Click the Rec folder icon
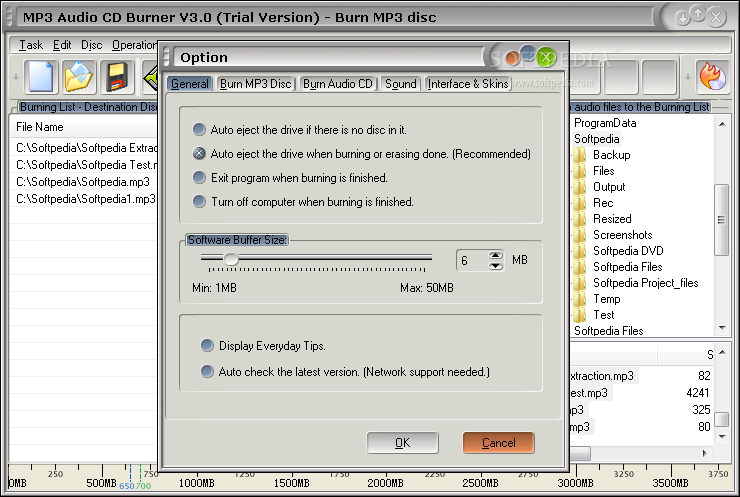The image size is (740, 497). pyautogui.click(x=580, y=203)
